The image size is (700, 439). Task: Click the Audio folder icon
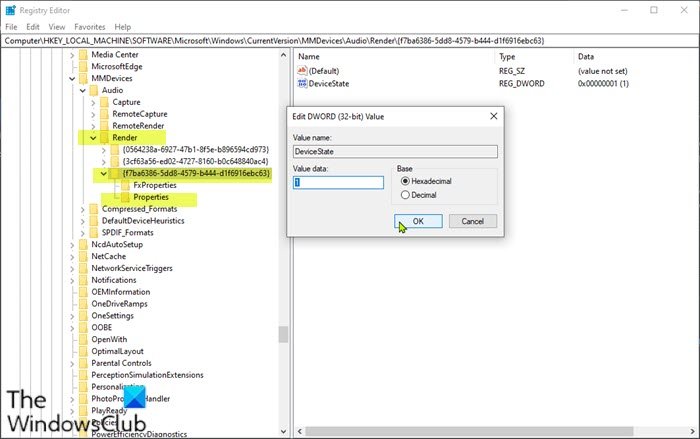94,90
